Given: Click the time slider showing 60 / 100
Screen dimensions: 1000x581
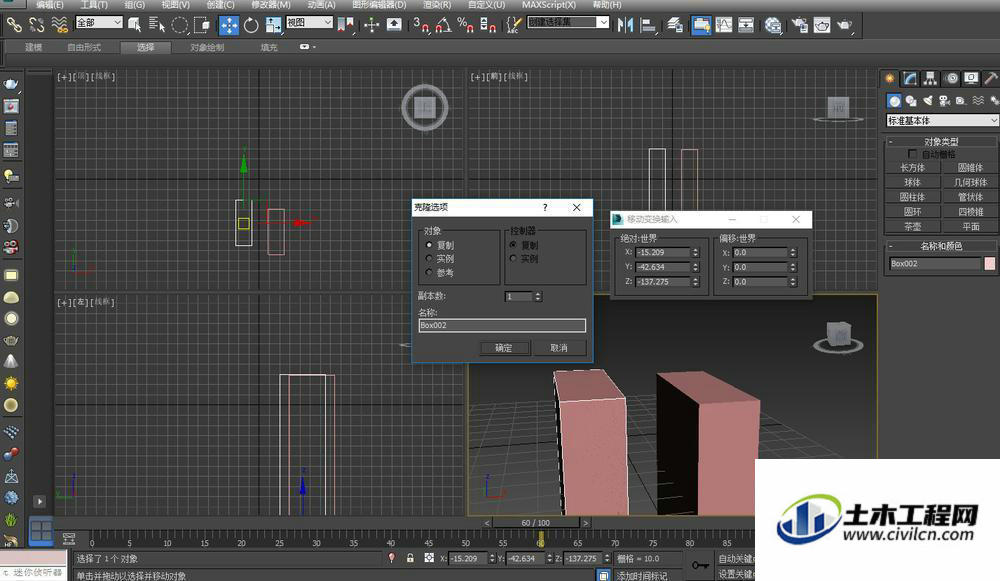Looking at the screenshot, I should (x=536, y=523).
